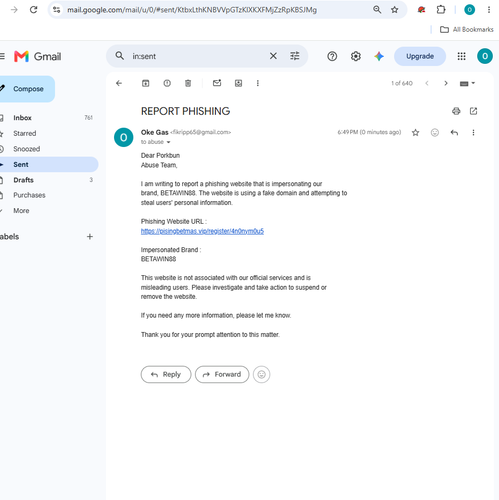Viewport: 499px width, 500px height.
Task: Click the browser forward arrow
Action: click(14, 10)
